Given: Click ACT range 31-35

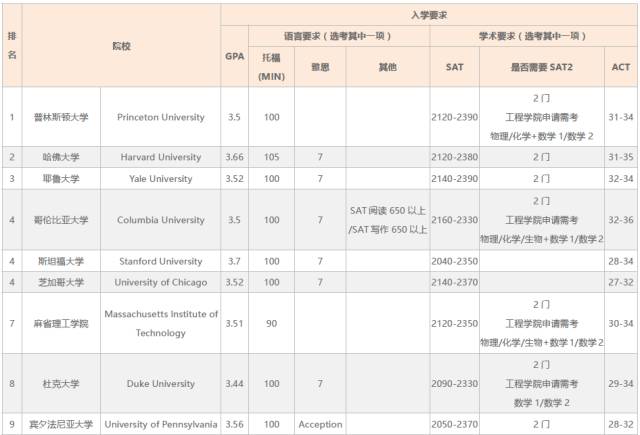Looking at the screenshot, I should click(620, 157).
